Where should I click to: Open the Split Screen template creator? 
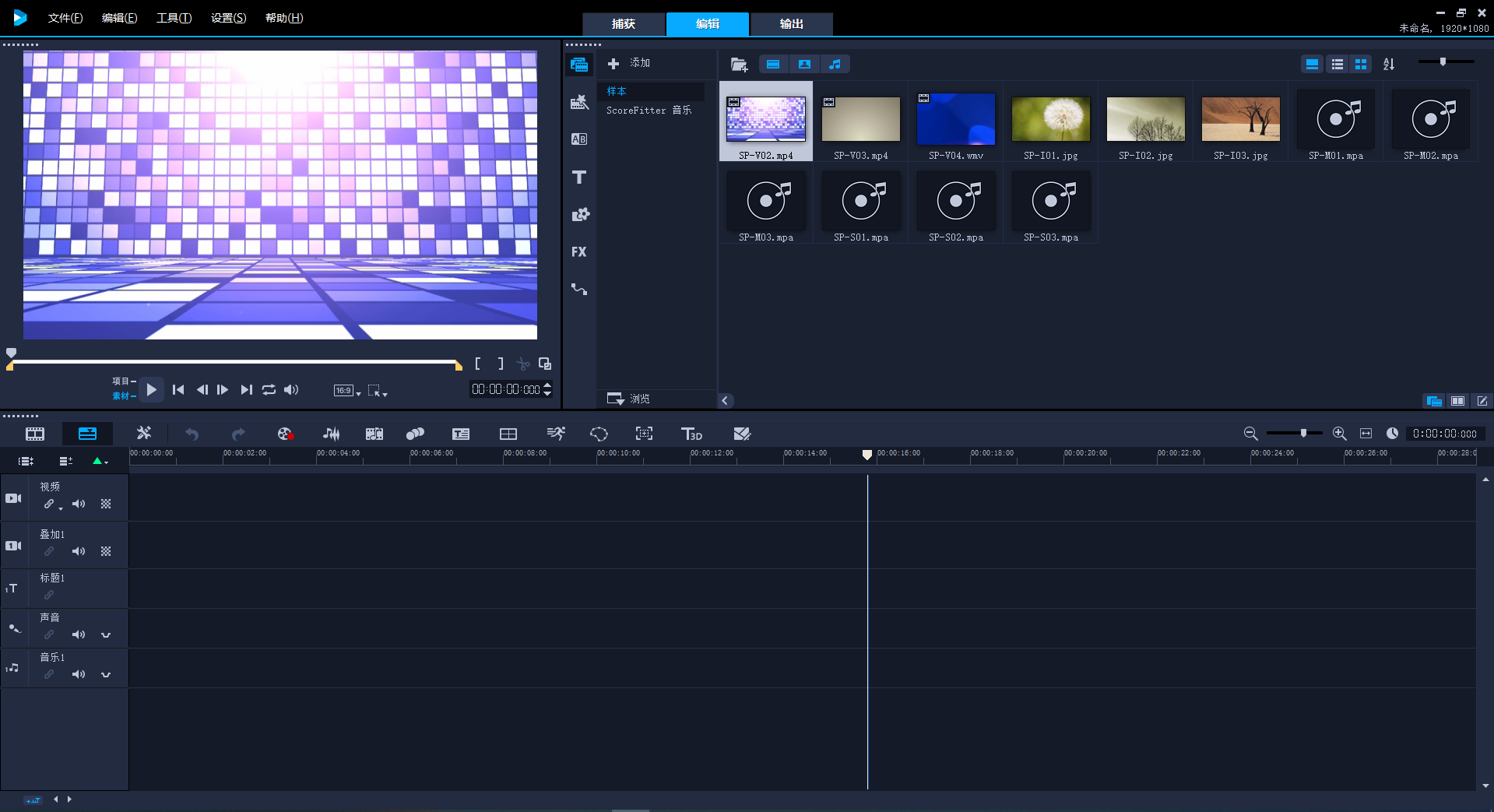[x=508, y=434]
